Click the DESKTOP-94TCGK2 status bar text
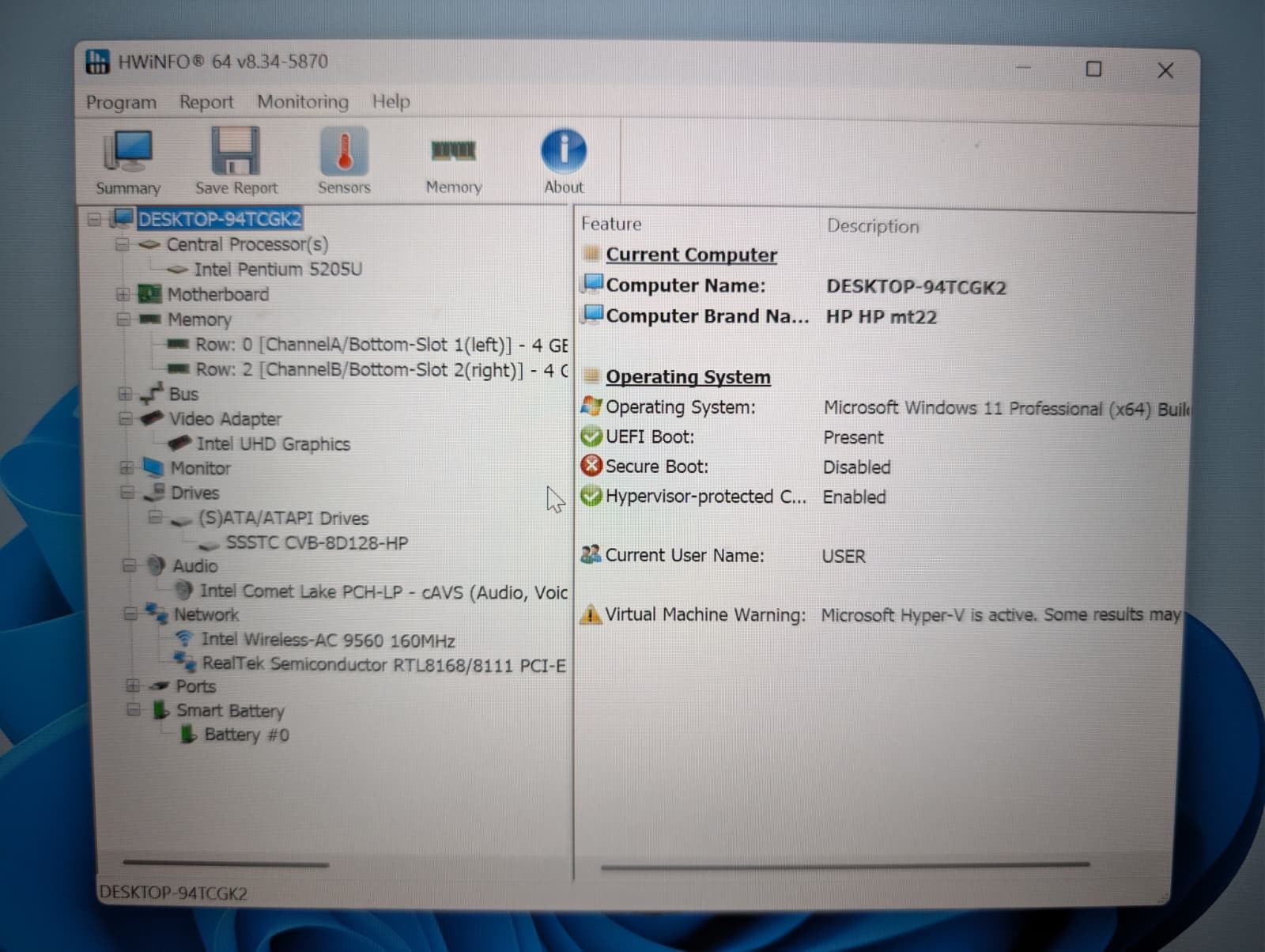This screenshot has height=952, width=1265. [173, 893]
